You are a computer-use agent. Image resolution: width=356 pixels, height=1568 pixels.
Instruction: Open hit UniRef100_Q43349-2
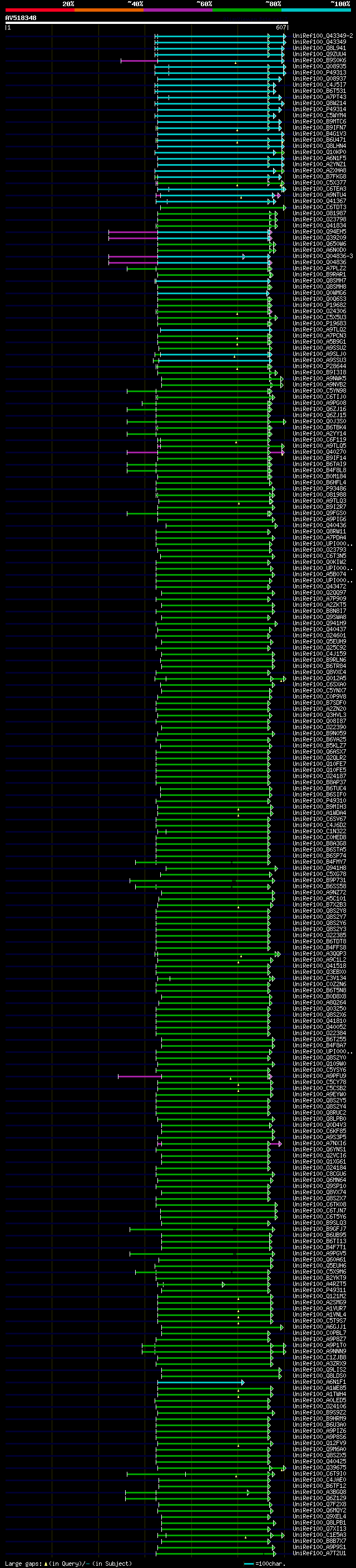(323, 36)
